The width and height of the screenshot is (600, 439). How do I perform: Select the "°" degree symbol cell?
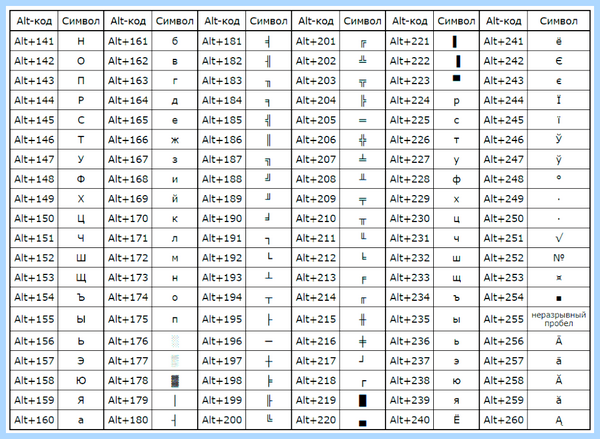pos(559,179)
